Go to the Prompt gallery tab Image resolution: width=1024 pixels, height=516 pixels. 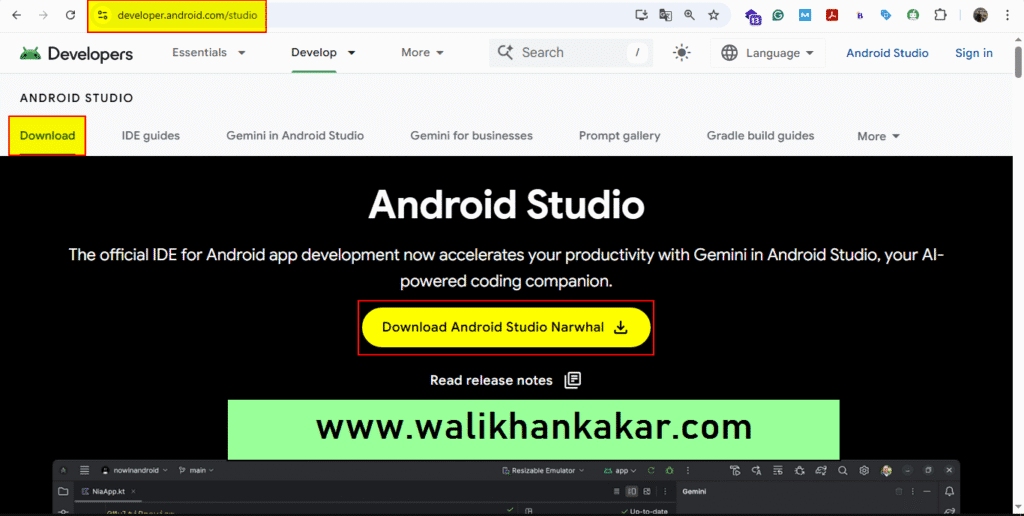pyautogui.click(x=620, y=136)
